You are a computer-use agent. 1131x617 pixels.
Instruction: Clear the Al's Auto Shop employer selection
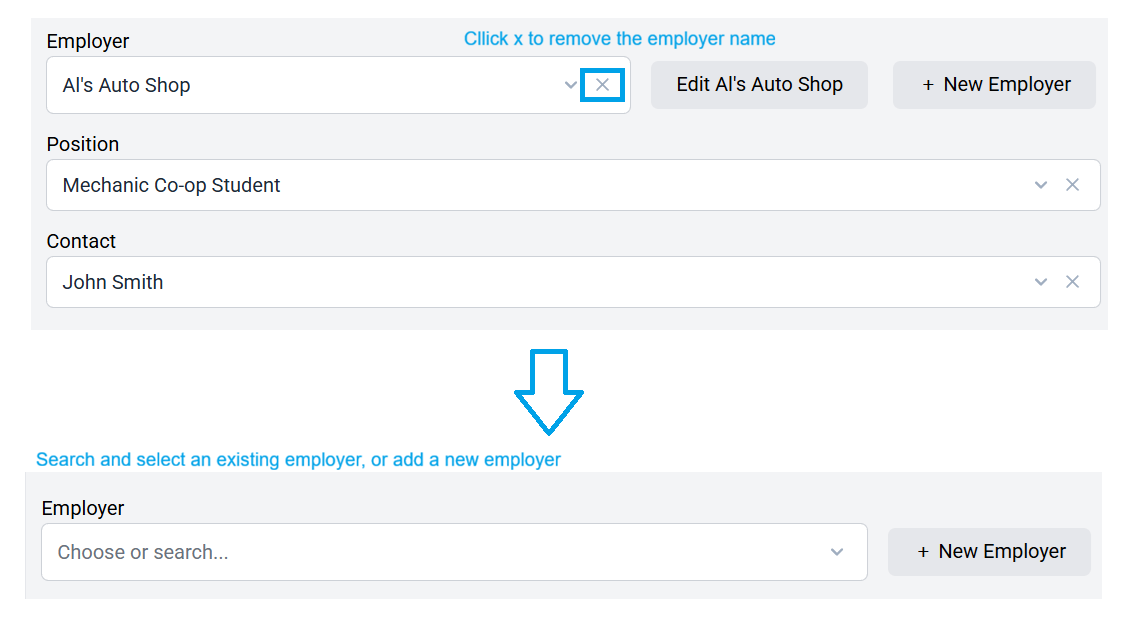(x=602, y=85)
